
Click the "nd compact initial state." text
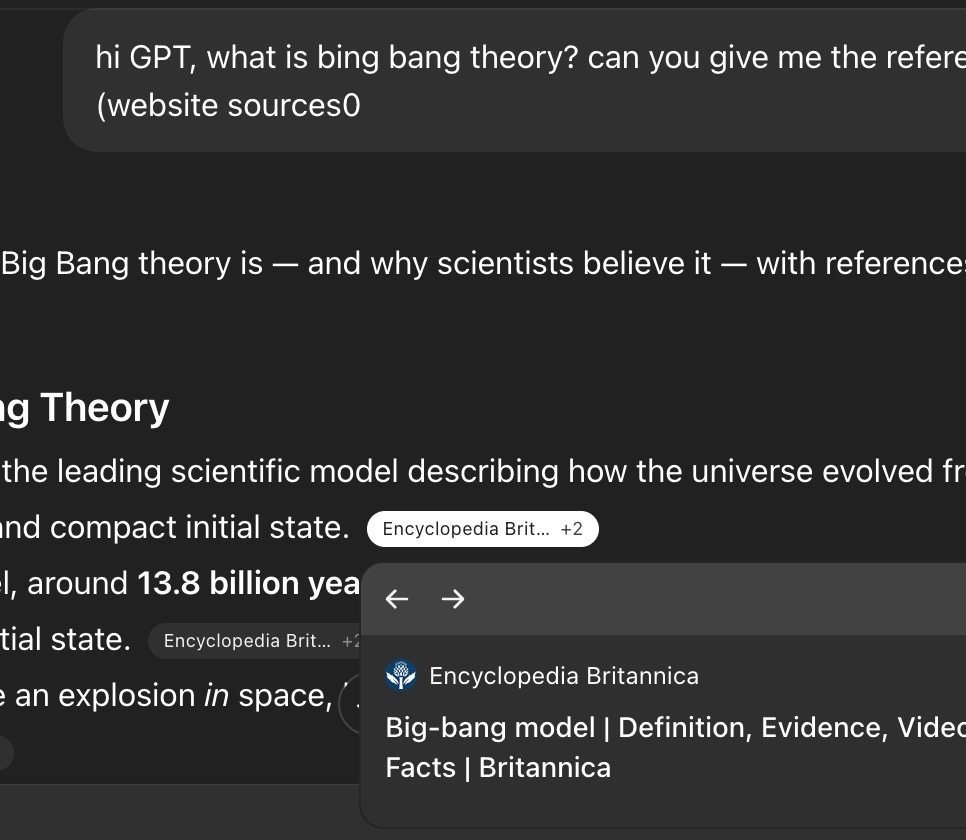click(x=175, y=528)
